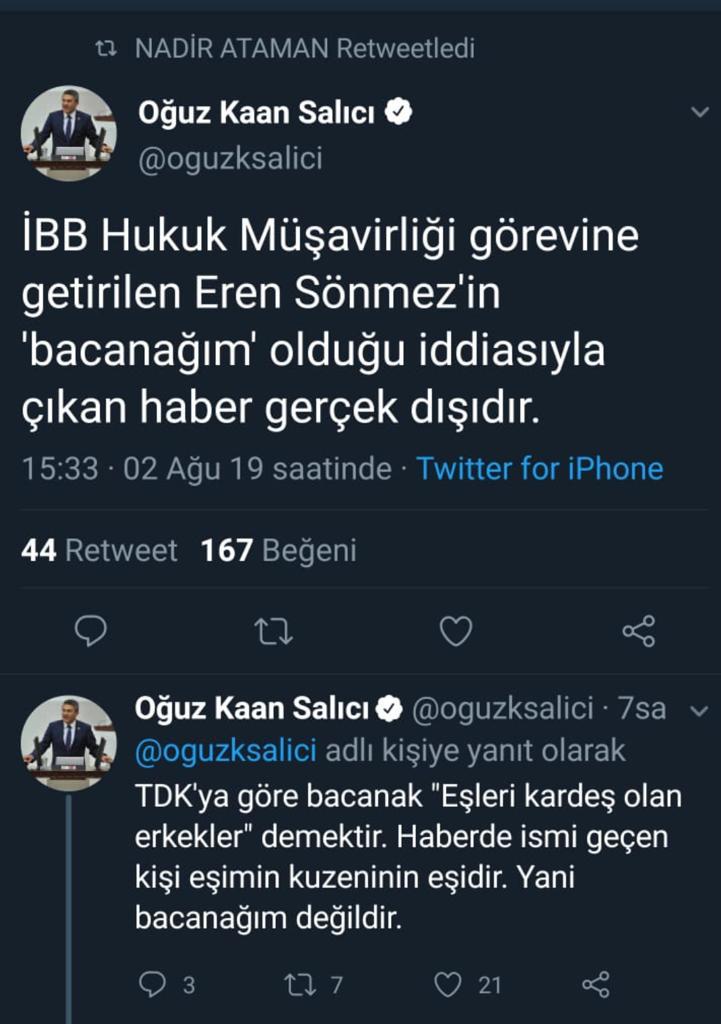Open the main tweet options chevron
The image size is (721, 1024).
click(700, 113)
